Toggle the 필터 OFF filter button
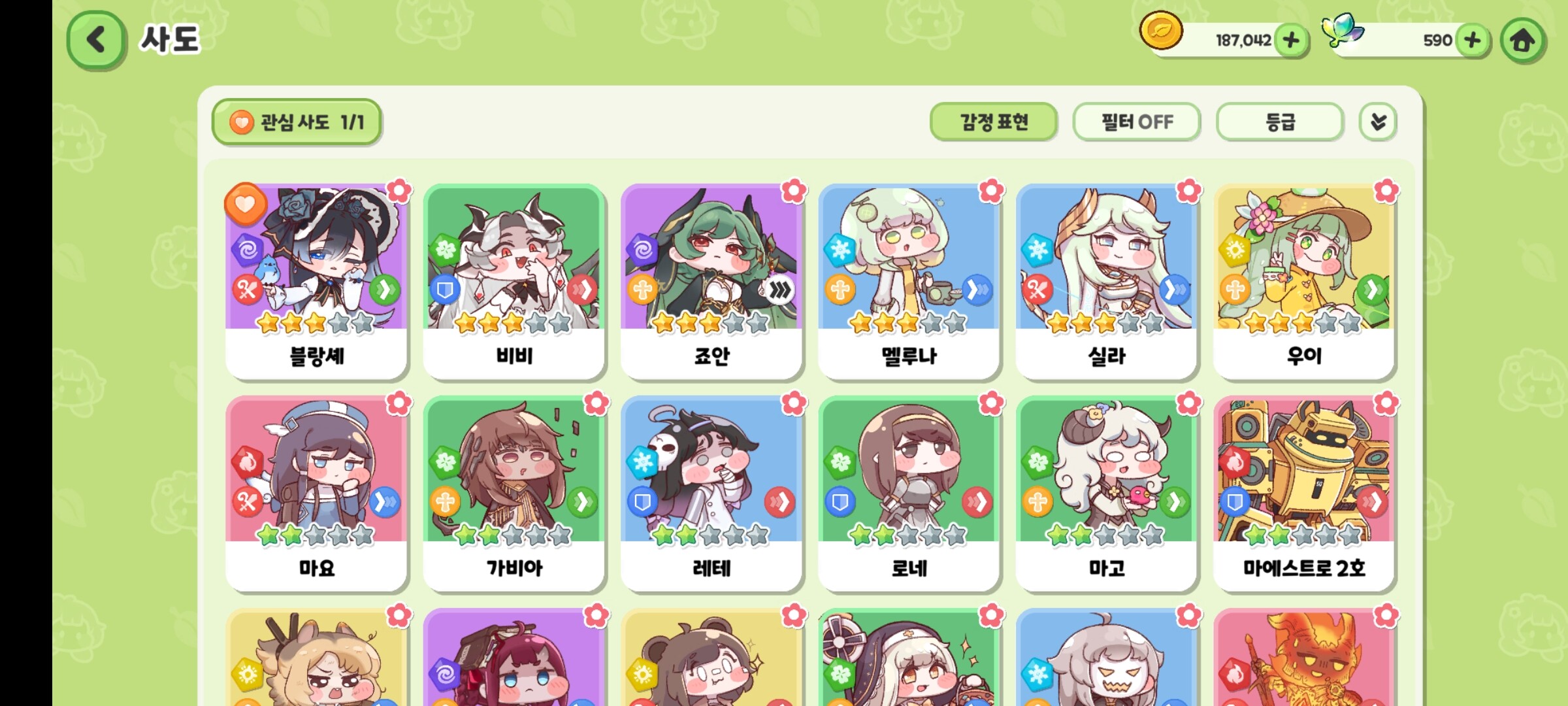Viewport: 1568px width, 706px height. click(x=1136, y=122)
